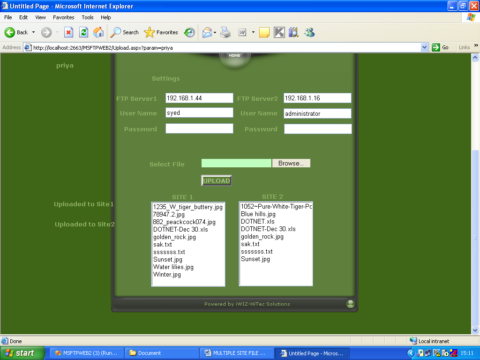Select DOTNET-Dec 30.xls in Site 1 list
Screen dimensions: 480x360
coord(180,229)
